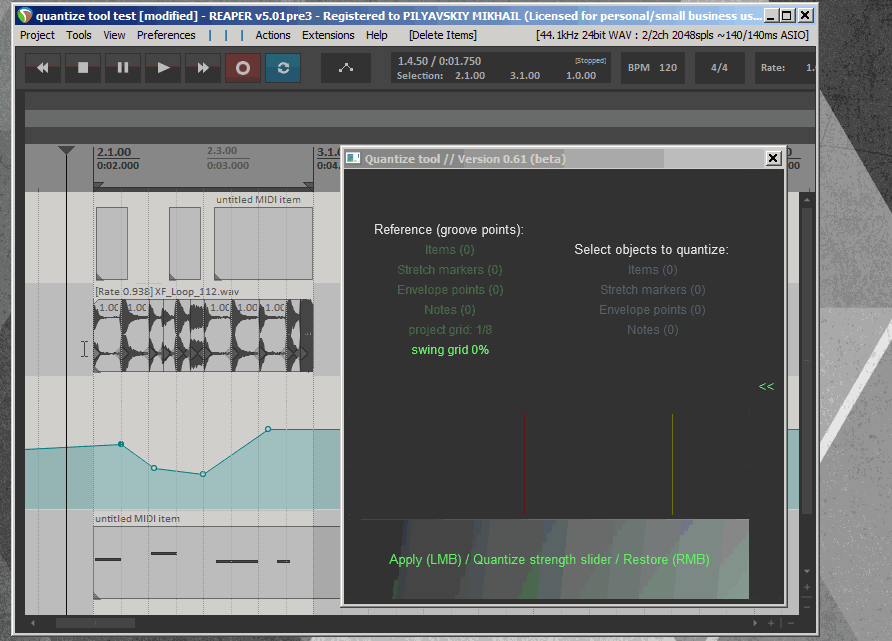Image resolution: width=892 pixels, height=641 pixels.
Task: Click the 2.1.00 ruler marker
Action: point(114,152)
